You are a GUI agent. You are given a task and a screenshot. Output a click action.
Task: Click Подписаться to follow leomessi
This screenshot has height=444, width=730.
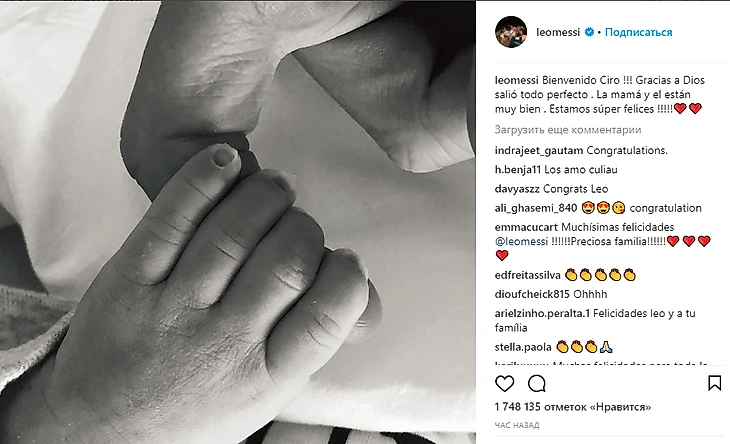tap(638, 32)
